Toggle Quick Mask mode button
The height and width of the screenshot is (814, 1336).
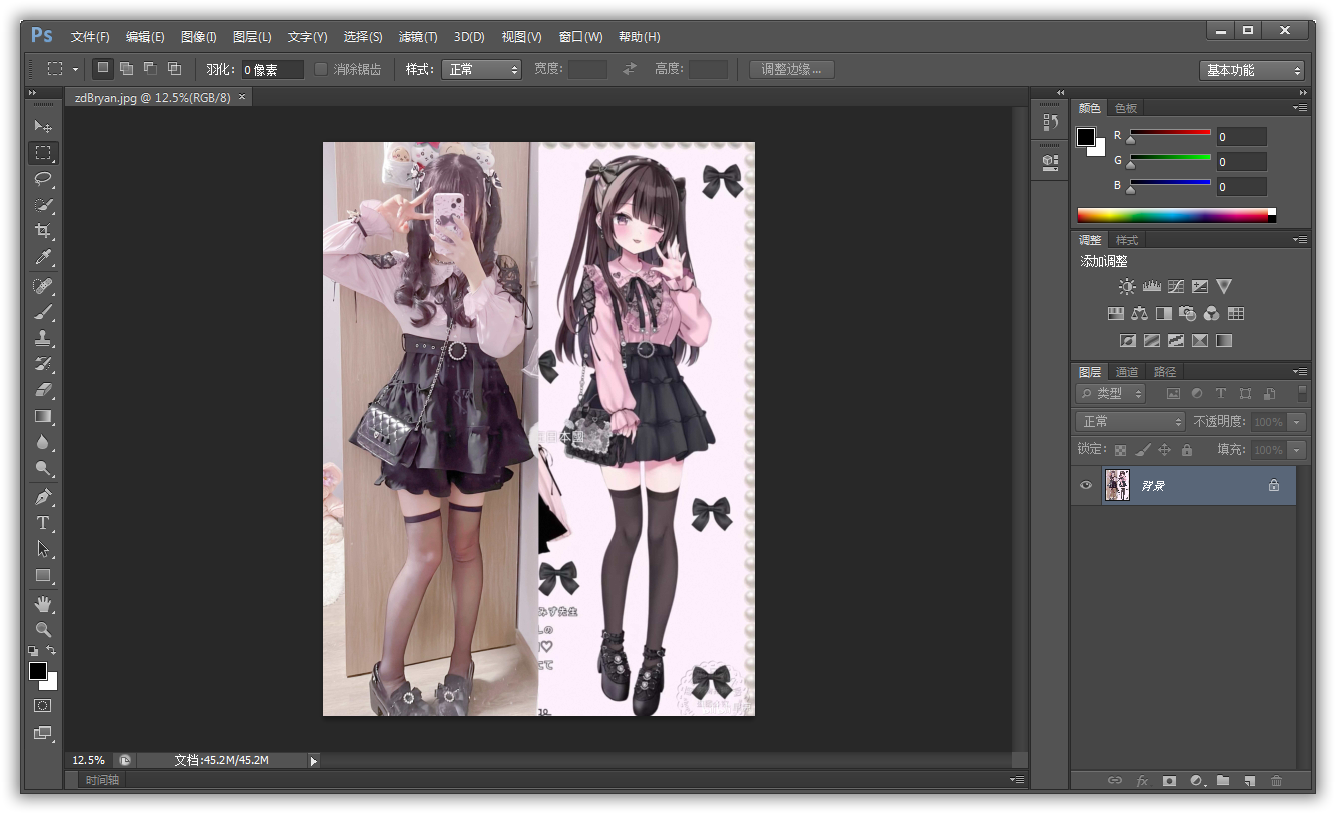(43, 706)
